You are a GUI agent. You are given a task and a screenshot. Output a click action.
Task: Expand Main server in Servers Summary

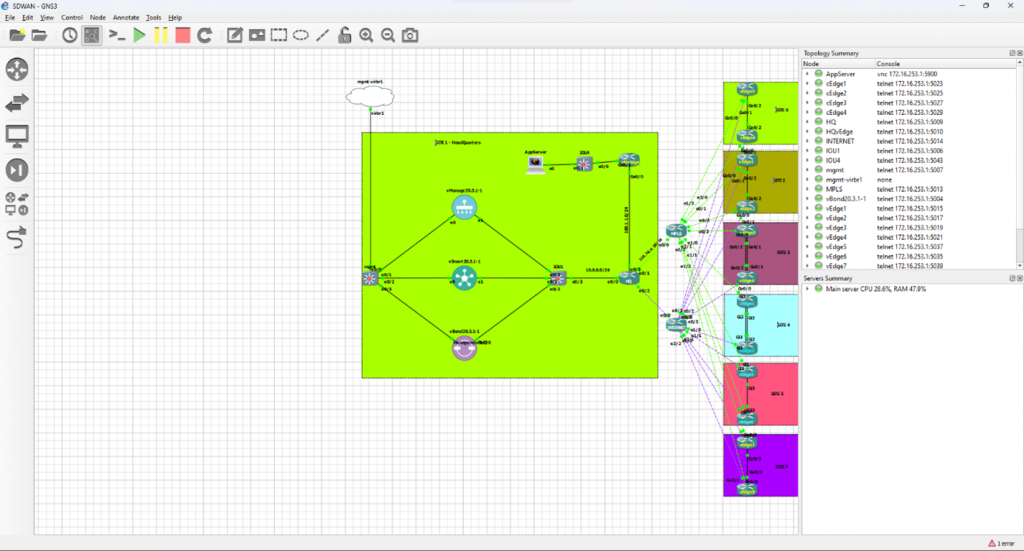pos(807,289)
